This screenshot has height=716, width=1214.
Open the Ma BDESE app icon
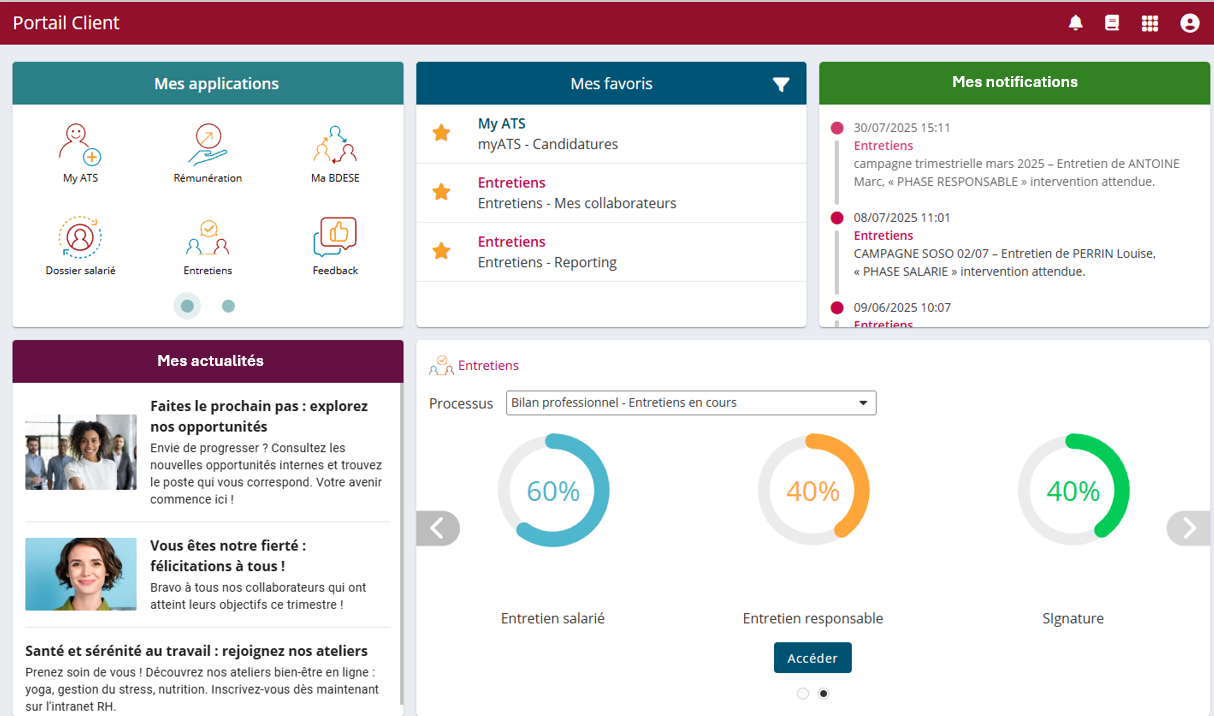point(335,146)
